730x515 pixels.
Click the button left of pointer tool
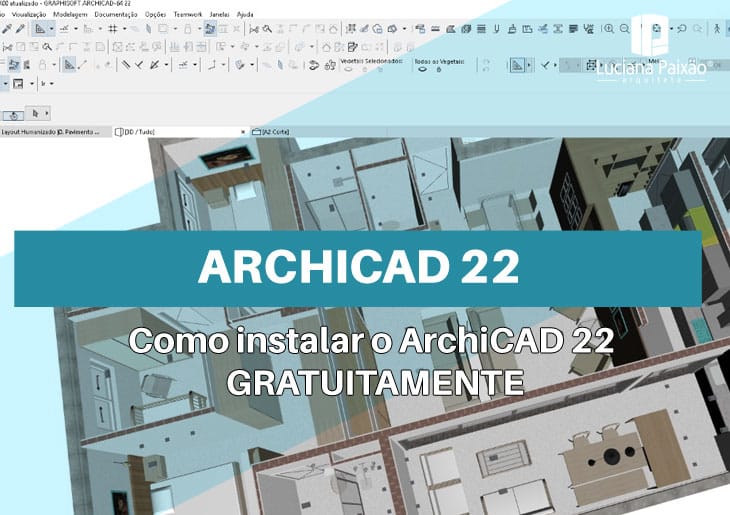(14, 115)
